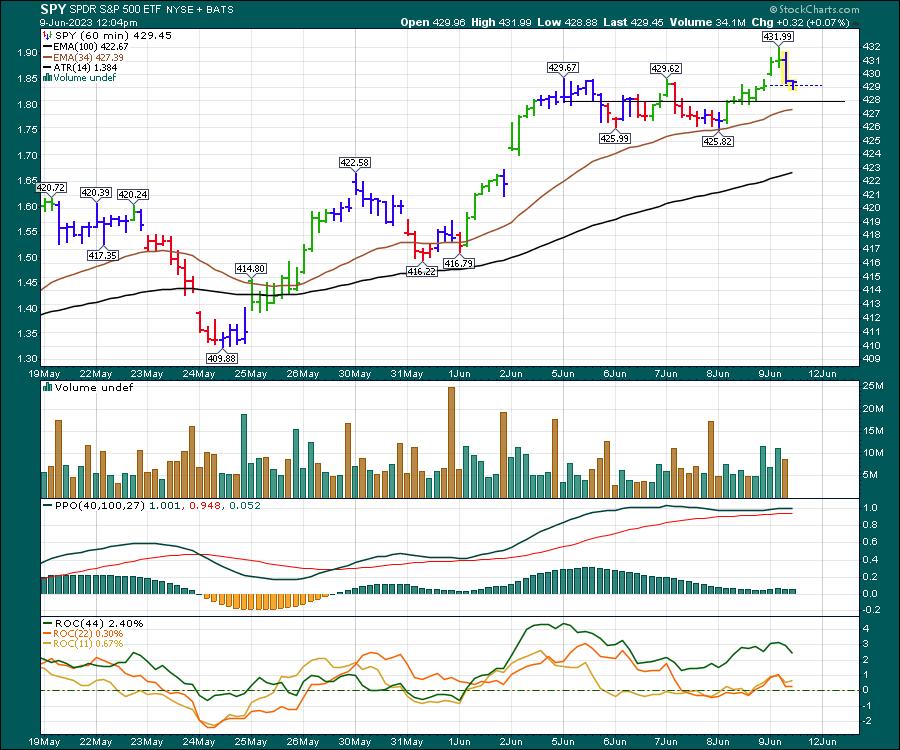The image size is (900, 750).
Task: Click the 429.67 high price label
Action: click(x=562, y=68)
